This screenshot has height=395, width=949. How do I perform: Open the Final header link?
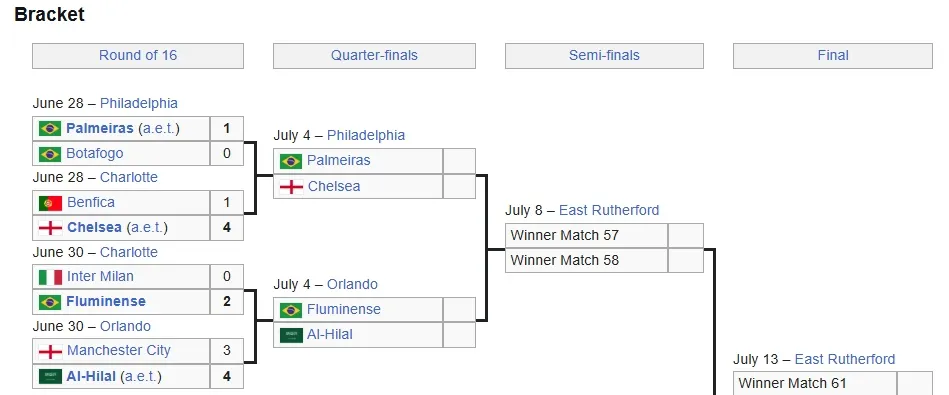point(833,56)
